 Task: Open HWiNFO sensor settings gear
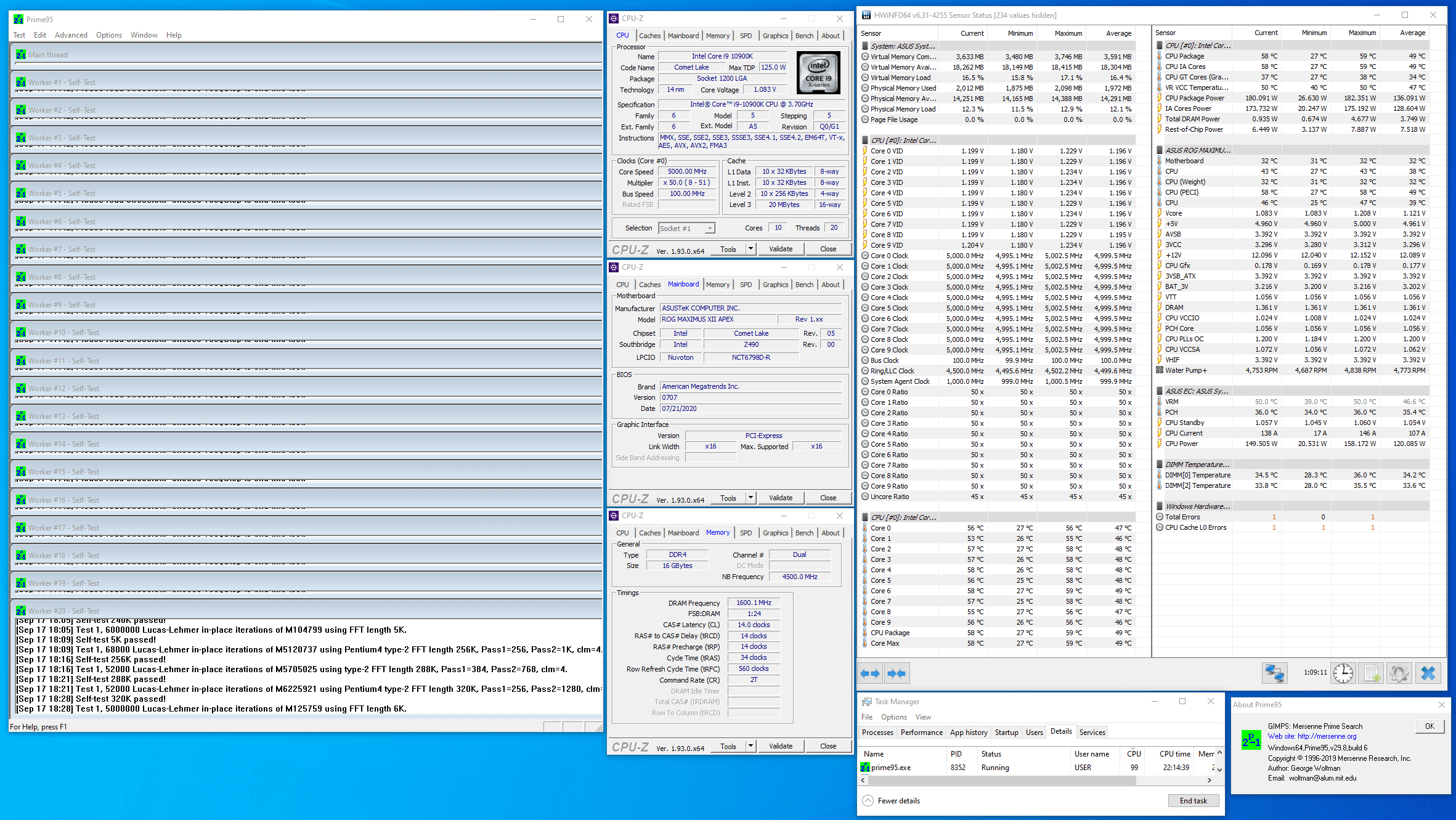click(1399, 673)
